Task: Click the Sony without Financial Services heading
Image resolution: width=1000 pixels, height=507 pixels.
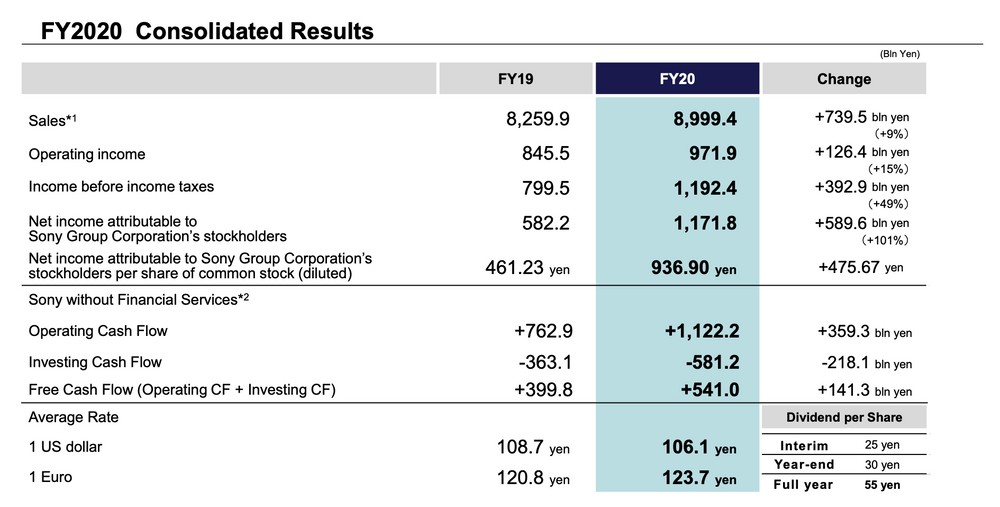Action: [138, 298]
